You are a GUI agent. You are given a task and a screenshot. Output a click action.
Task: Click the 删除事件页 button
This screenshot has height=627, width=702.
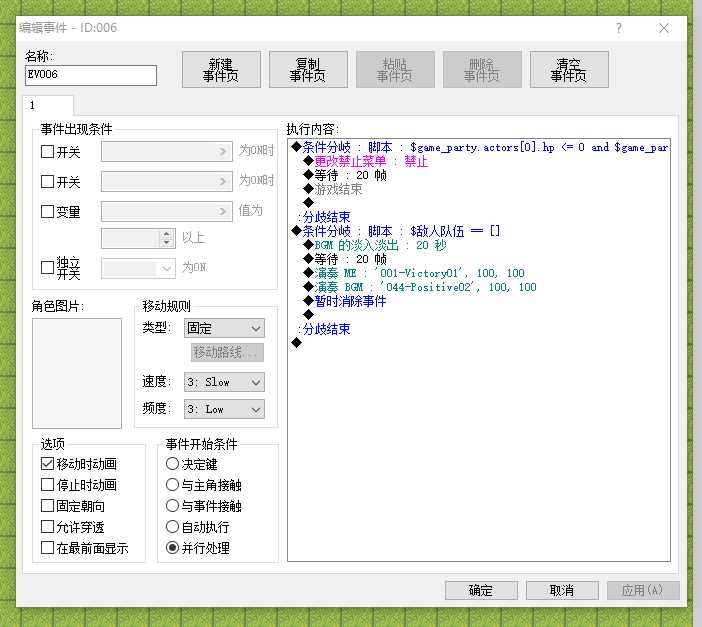coord(482,69)
